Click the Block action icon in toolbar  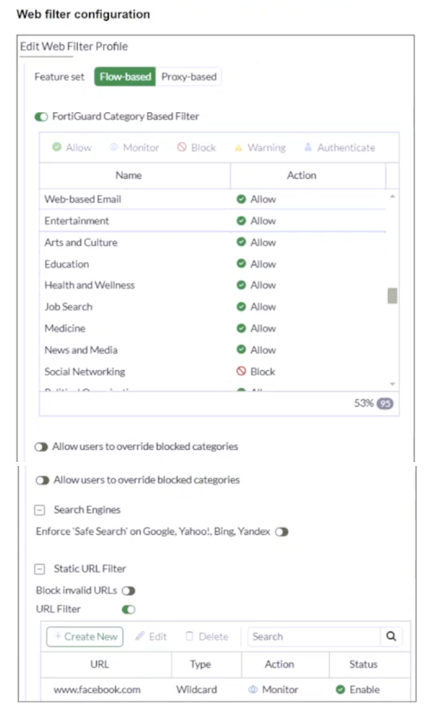[182, 147]
